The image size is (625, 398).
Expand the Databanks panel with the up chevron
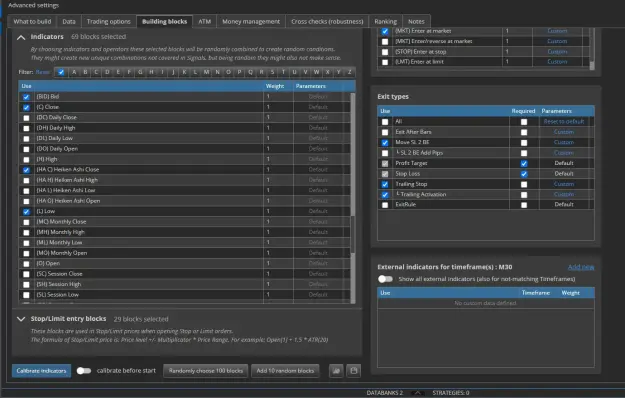pyautogui.click(x=417, y=393)
